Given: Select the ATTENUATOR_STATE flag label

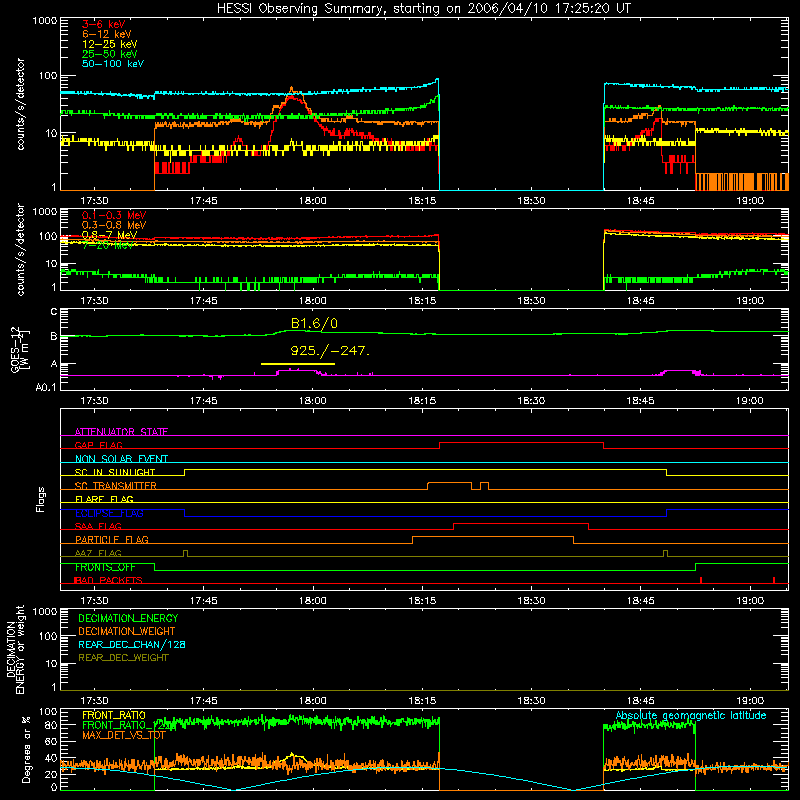Looking at the screenshot, I should pyautogui.click(x=121, y=432).
